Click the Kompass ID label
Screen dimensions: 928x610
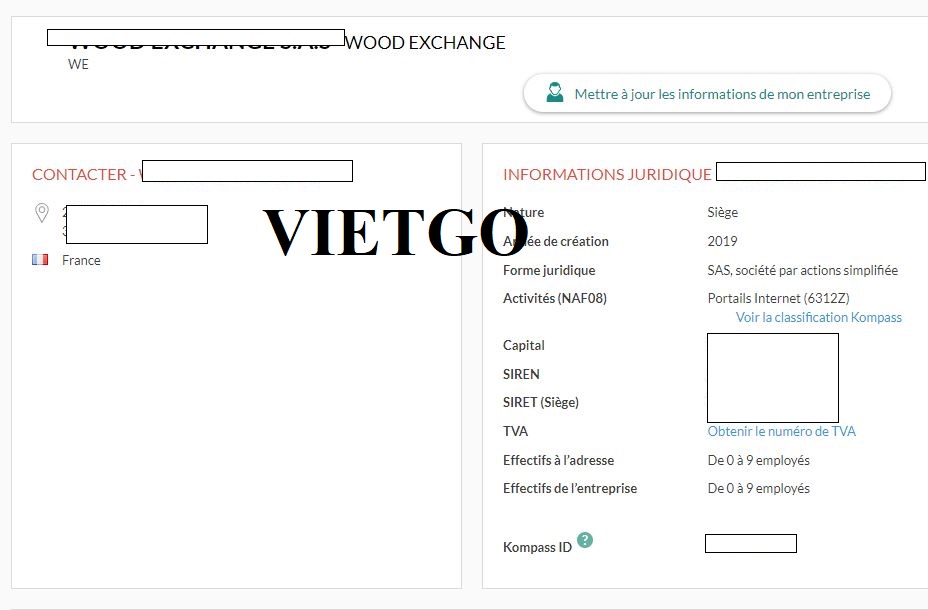[537, 547]
